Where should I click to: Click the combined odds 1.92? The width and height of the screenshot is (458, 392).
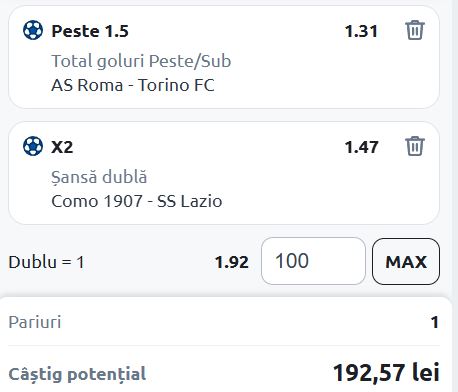232,262
